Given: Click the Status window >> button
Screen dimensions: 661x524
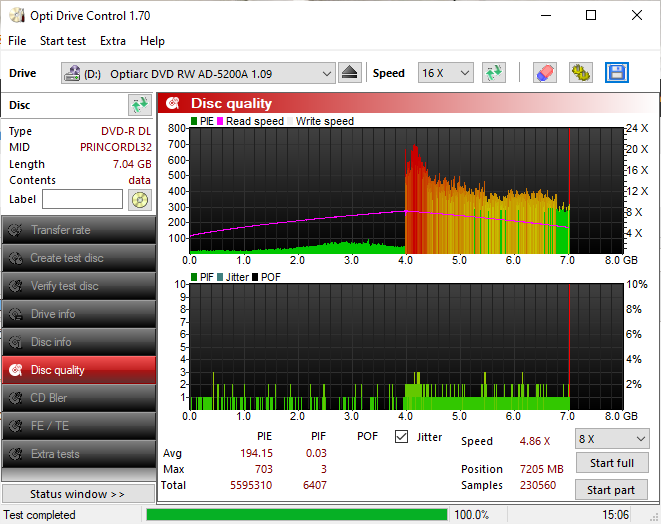Looking at the screenshot, I should (x=78, y=494).
